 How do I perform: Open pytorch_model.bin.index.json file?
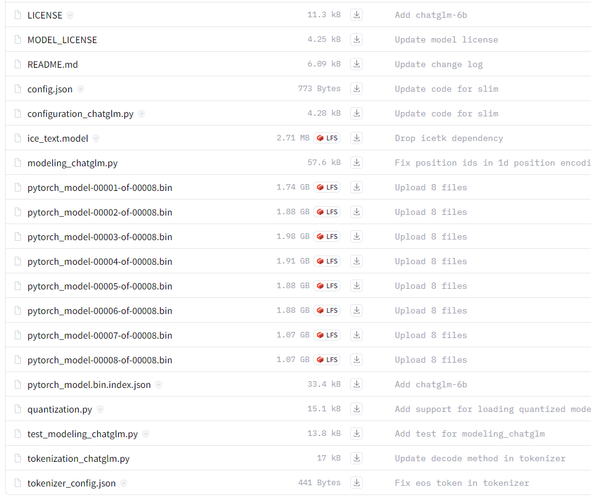(x=89, y=385)
